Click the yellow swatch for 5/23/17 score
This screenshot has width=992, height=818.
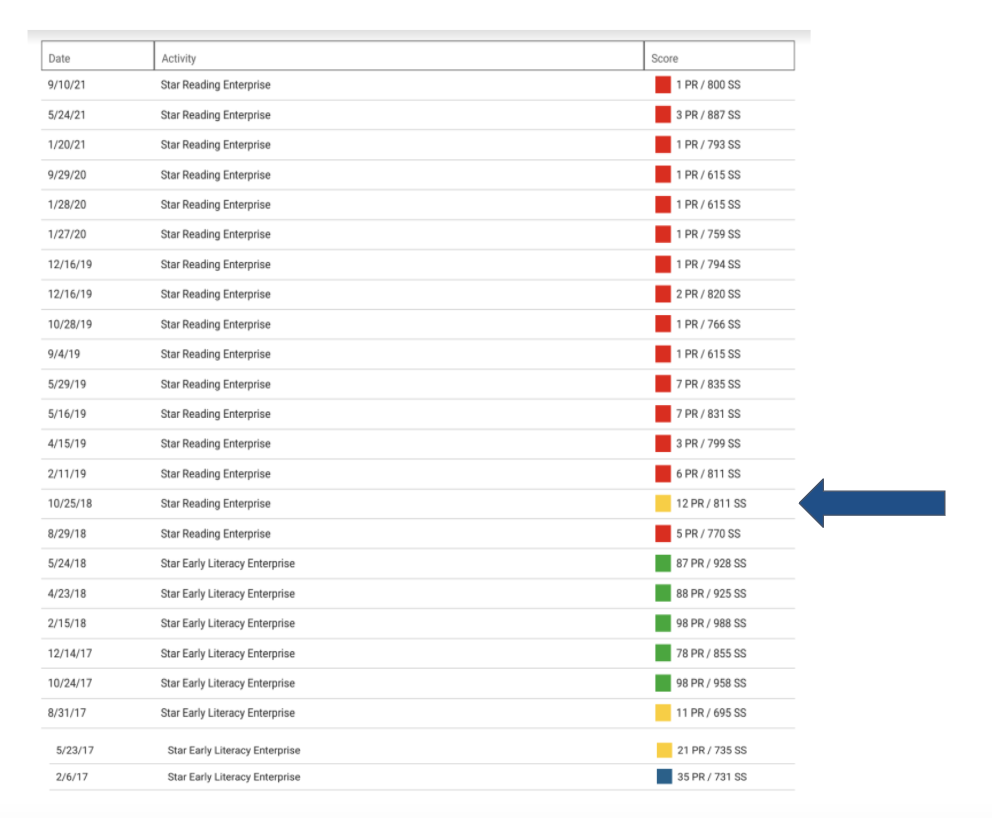[664, 750]
